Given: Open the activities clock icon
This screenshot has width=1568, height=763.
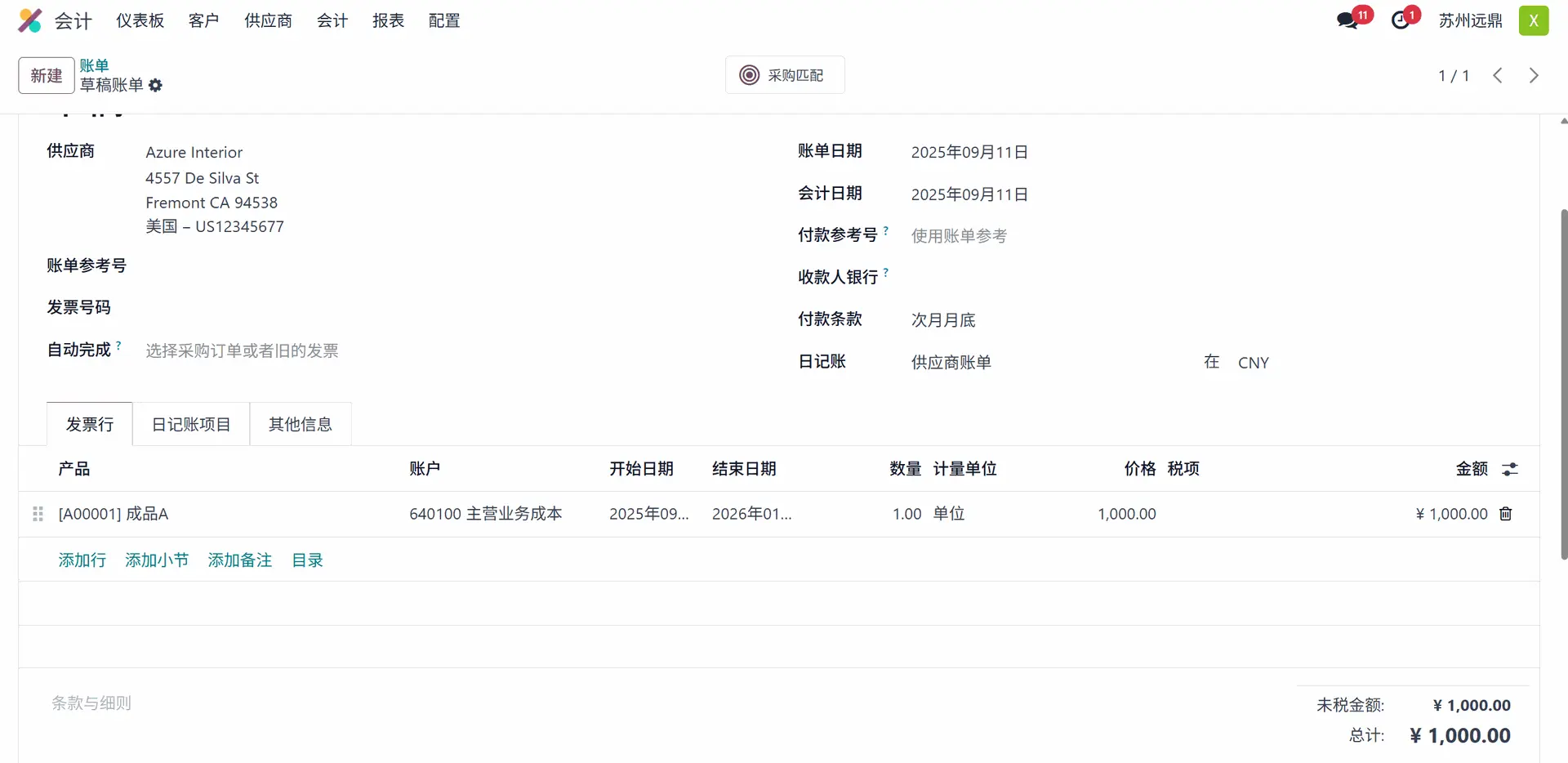Looking at the screenshot, I should click(x=1401, y=20).
